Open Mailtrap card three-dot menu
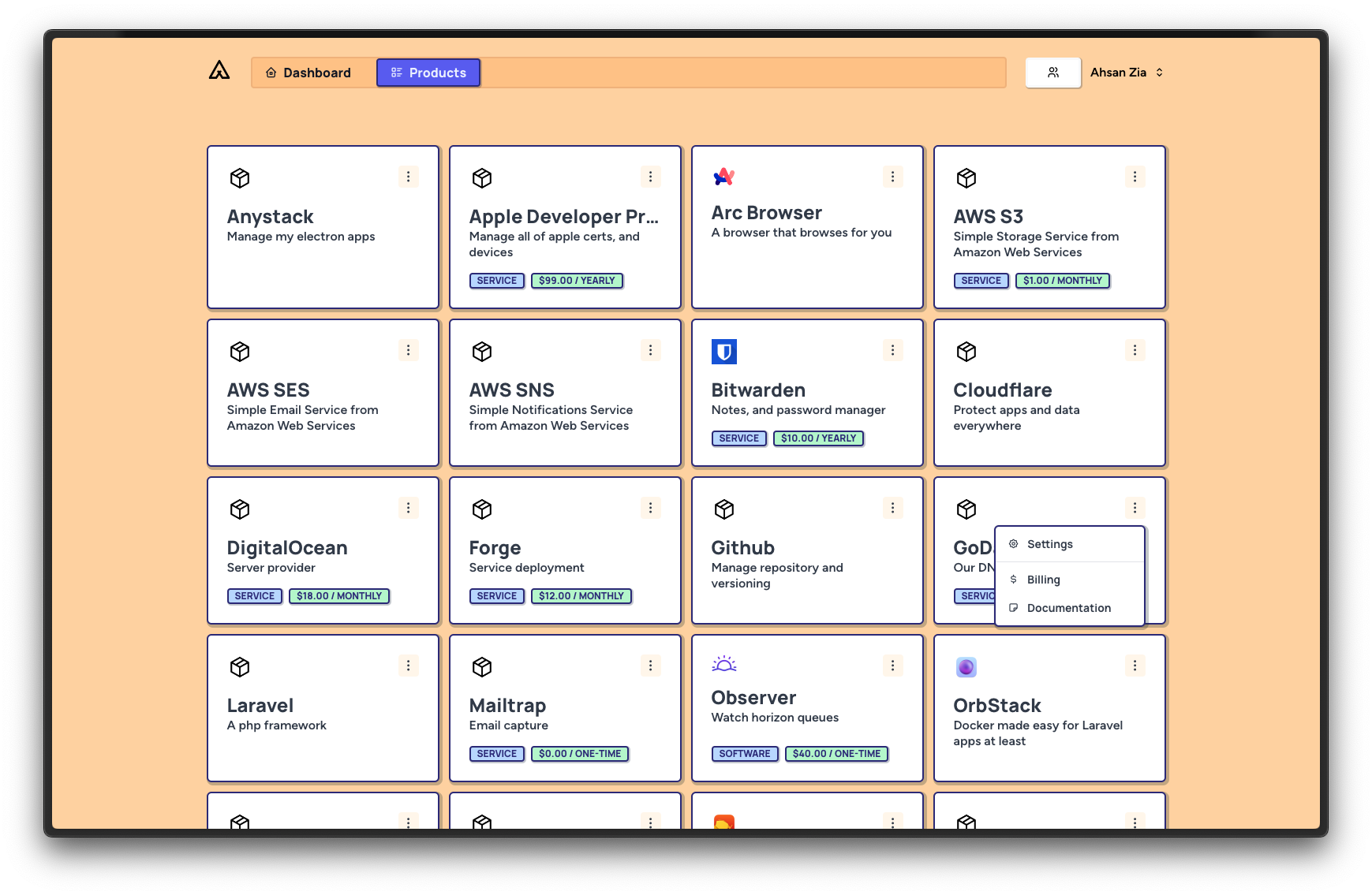This screenshot has width=1372, height=895. [x=650, y=666]
